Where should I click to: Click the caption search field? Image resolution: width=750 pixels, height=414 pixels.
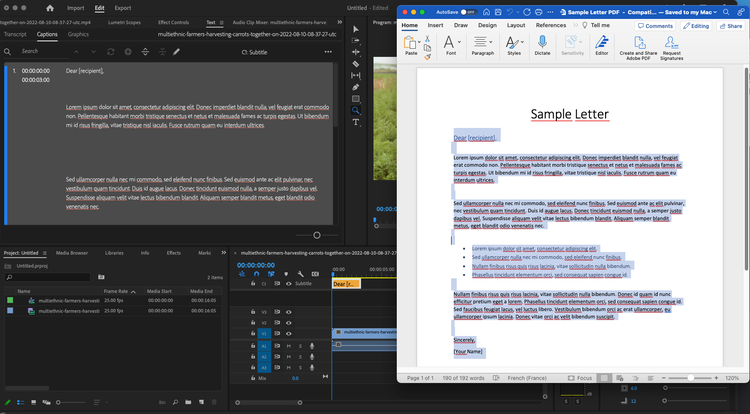[40, 51]
